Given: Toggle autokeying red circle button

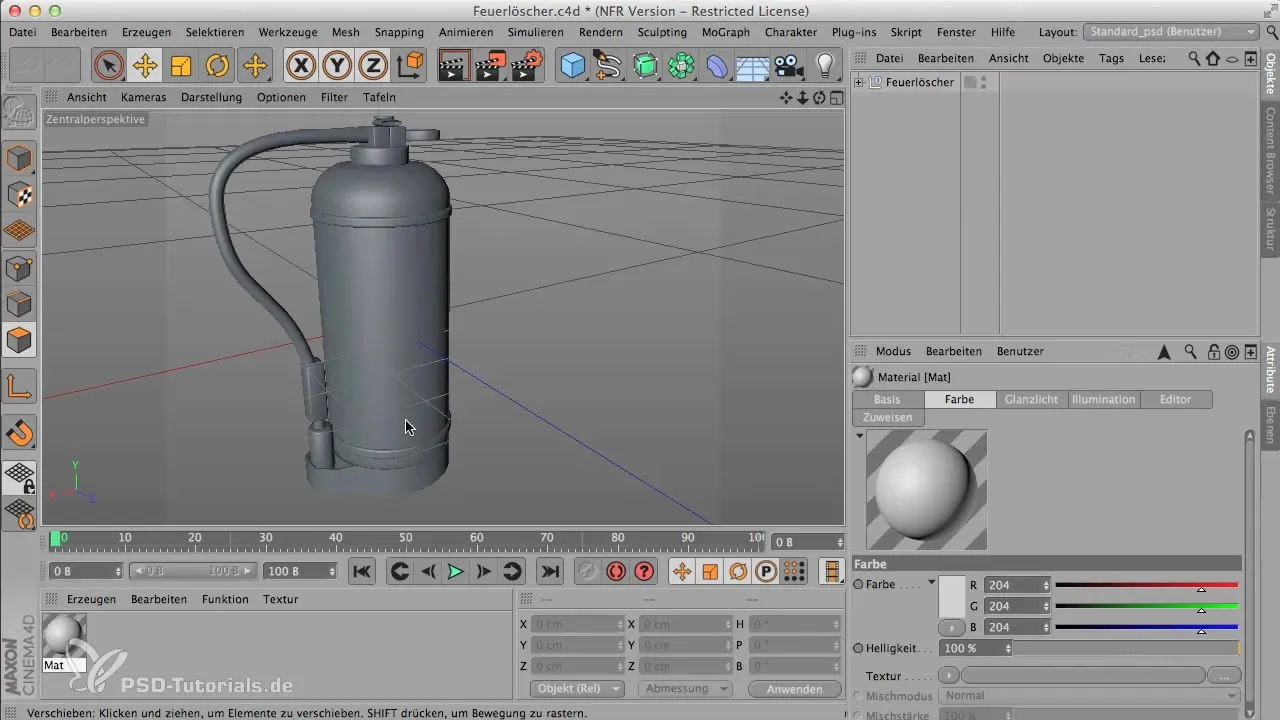Looking at the screenshot, I should [616, 571].
